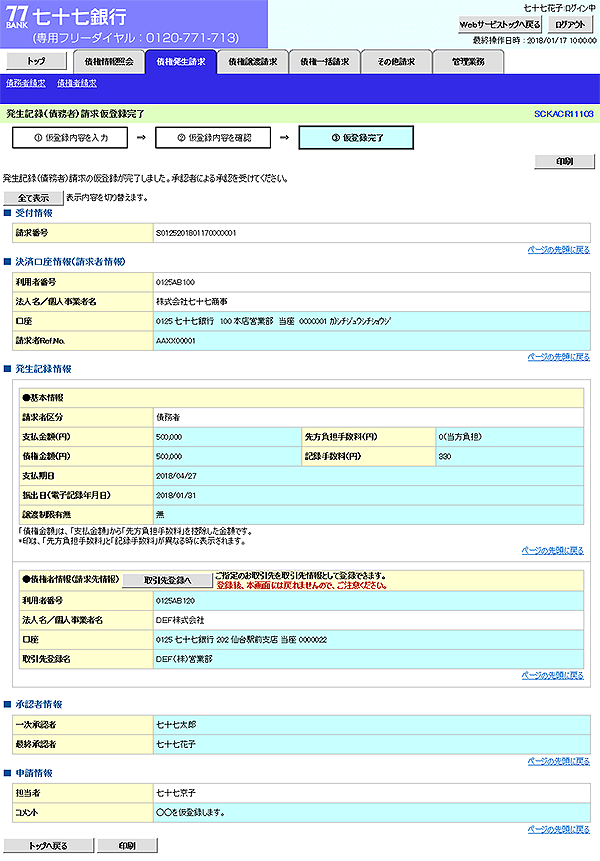Click the トップへ戻る button
The width and height of the screenshot is (600, 861).
48,846
